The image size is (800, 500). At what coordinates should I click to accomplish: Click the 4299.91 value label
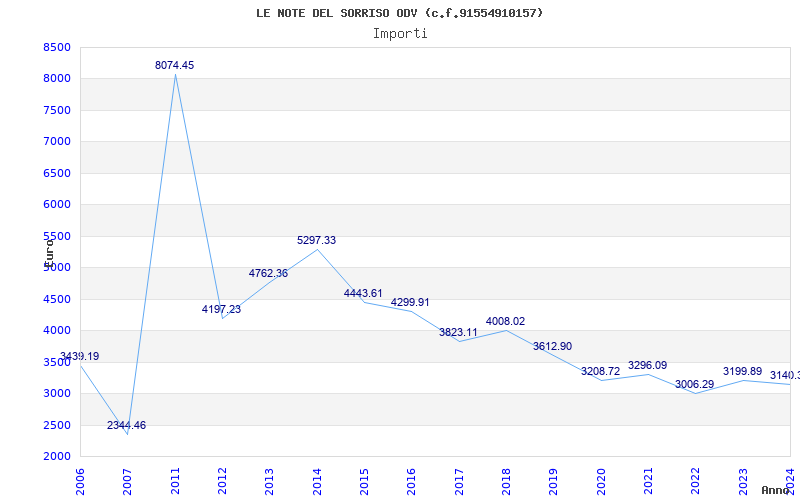(x=410, y=303)
